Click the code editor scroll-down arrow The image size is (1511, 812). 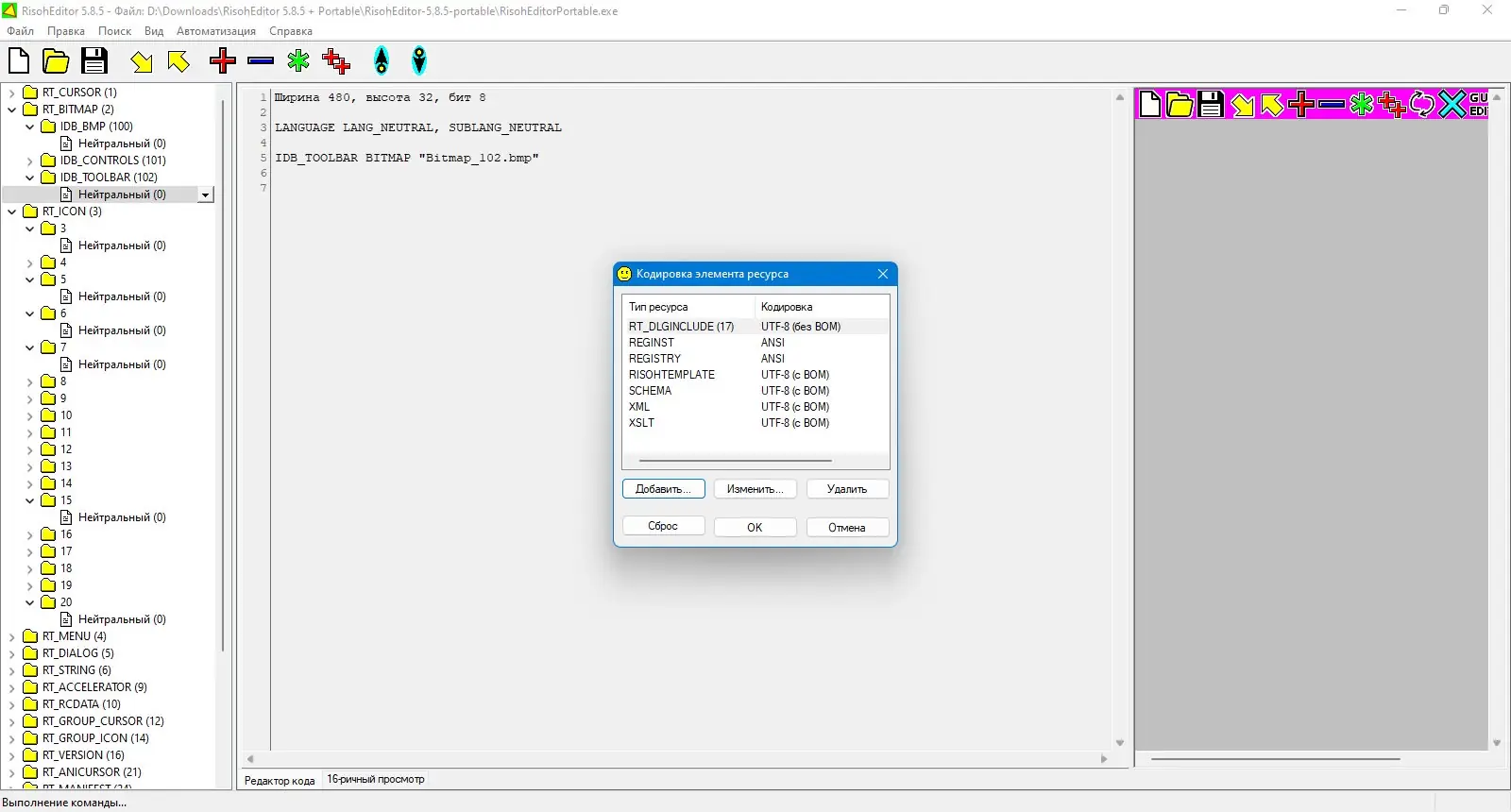click(1120, 743)
